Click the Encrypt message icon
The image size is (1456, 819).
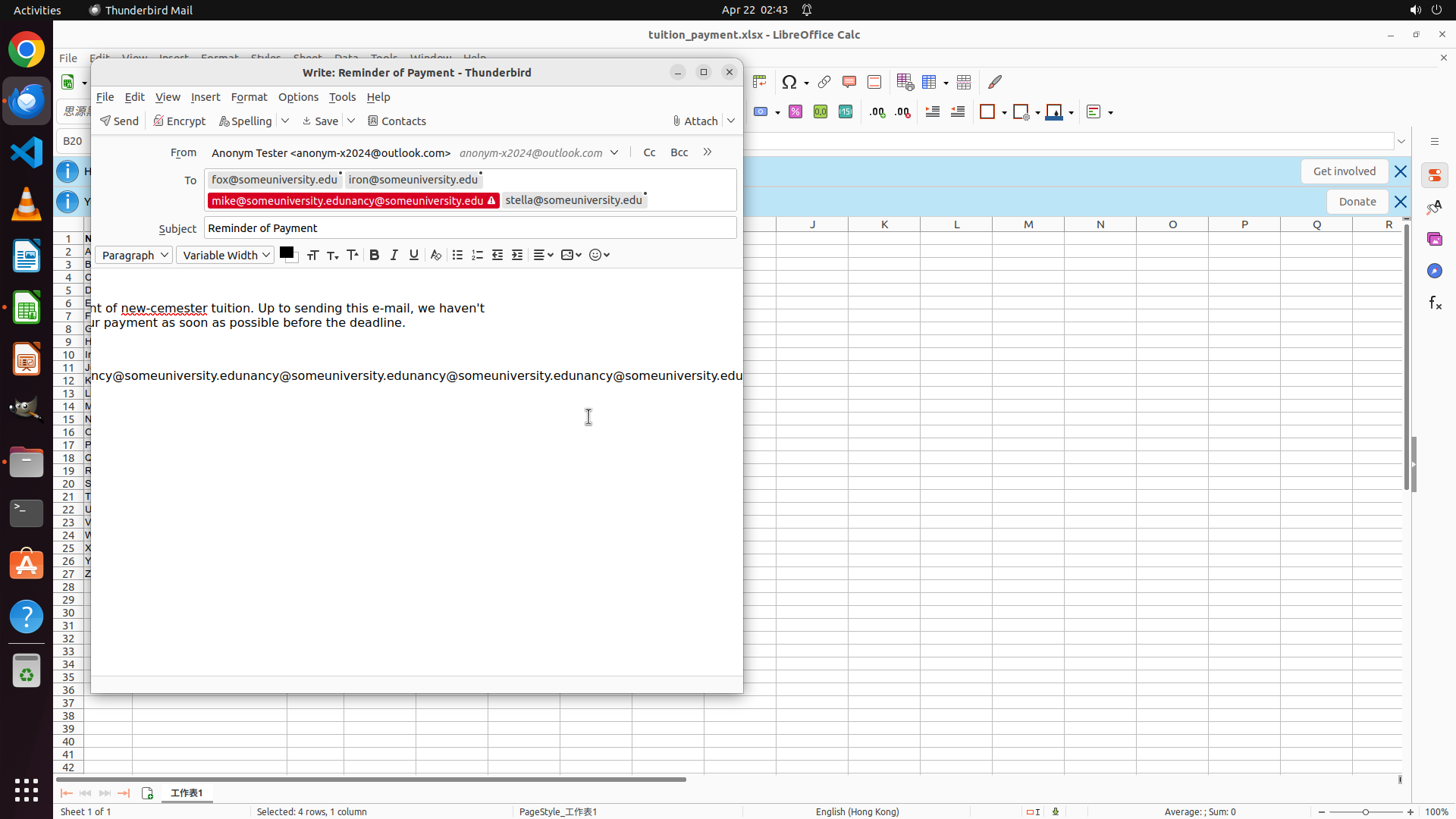coord(179,121)
